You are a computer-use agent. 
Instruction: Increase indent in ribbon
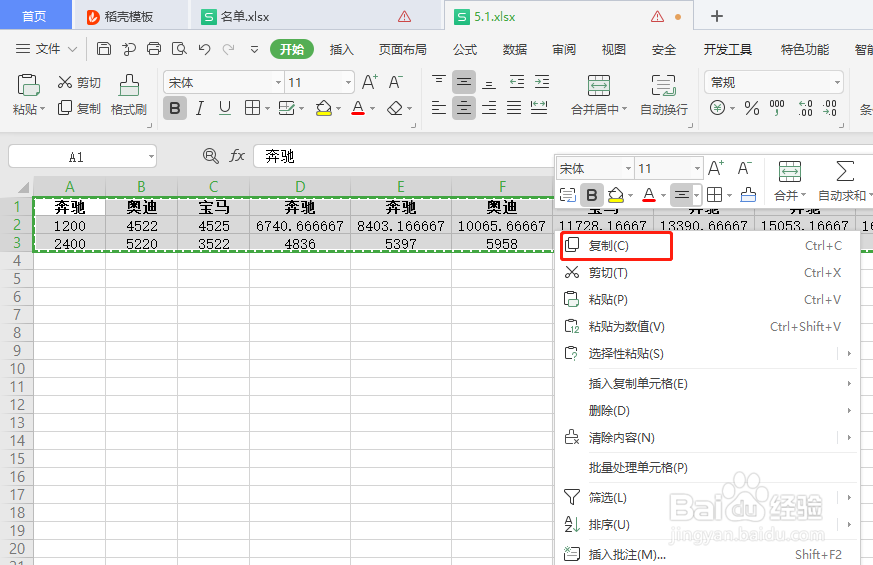coord(542,82)
